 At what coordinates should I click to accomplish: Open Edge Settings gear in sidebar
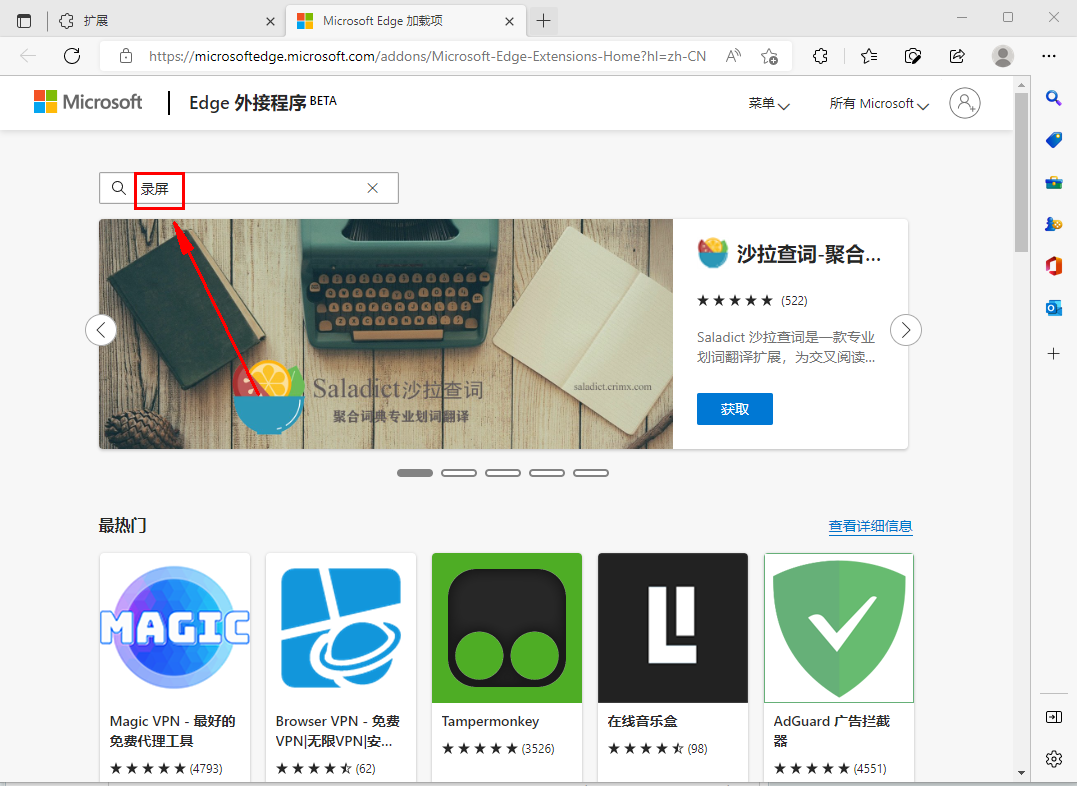click(1053, 759)
